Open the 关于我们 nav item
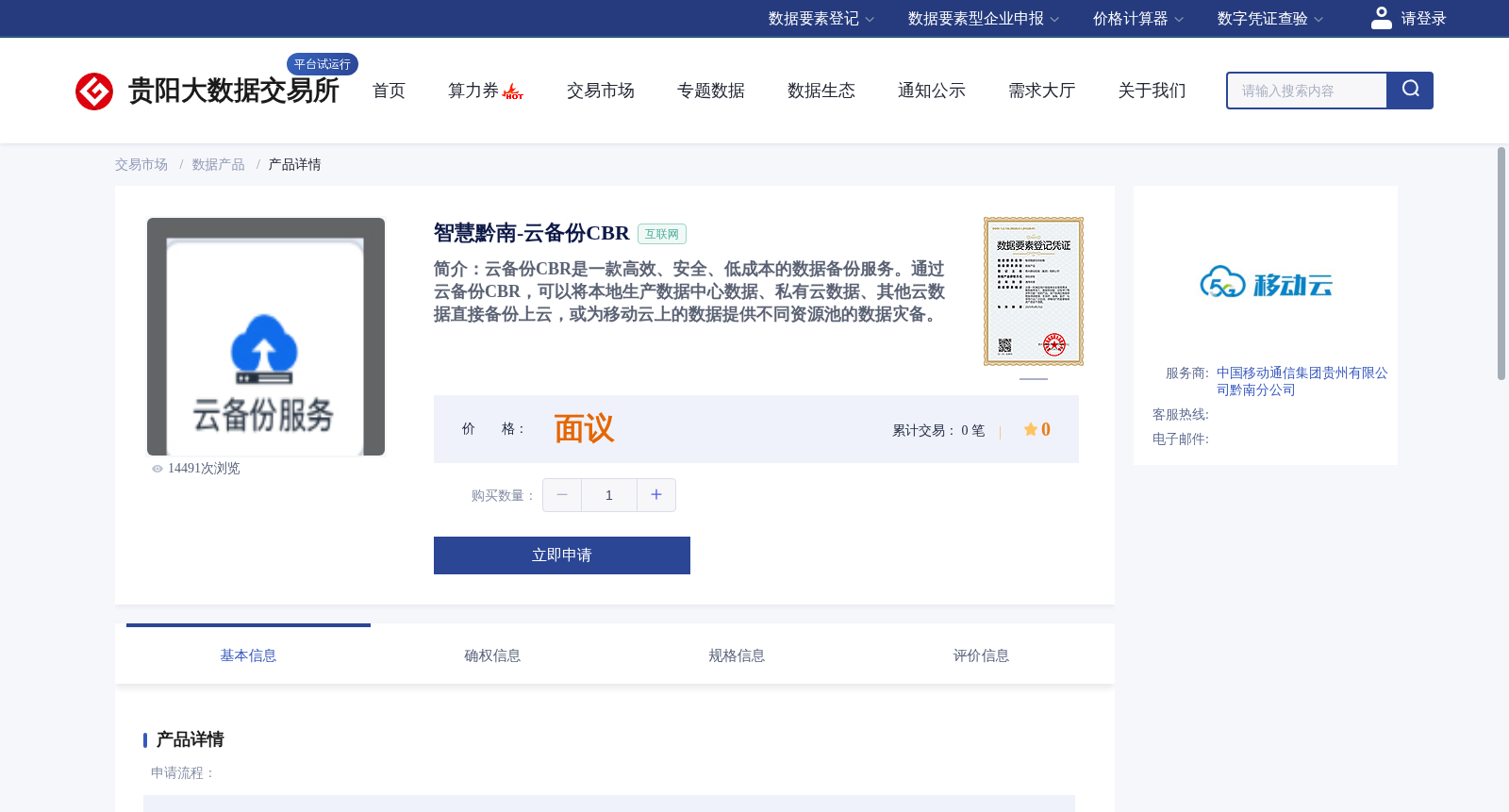Image resolution: width=1509 pixels, height=812 pixels. point(1152,91)
